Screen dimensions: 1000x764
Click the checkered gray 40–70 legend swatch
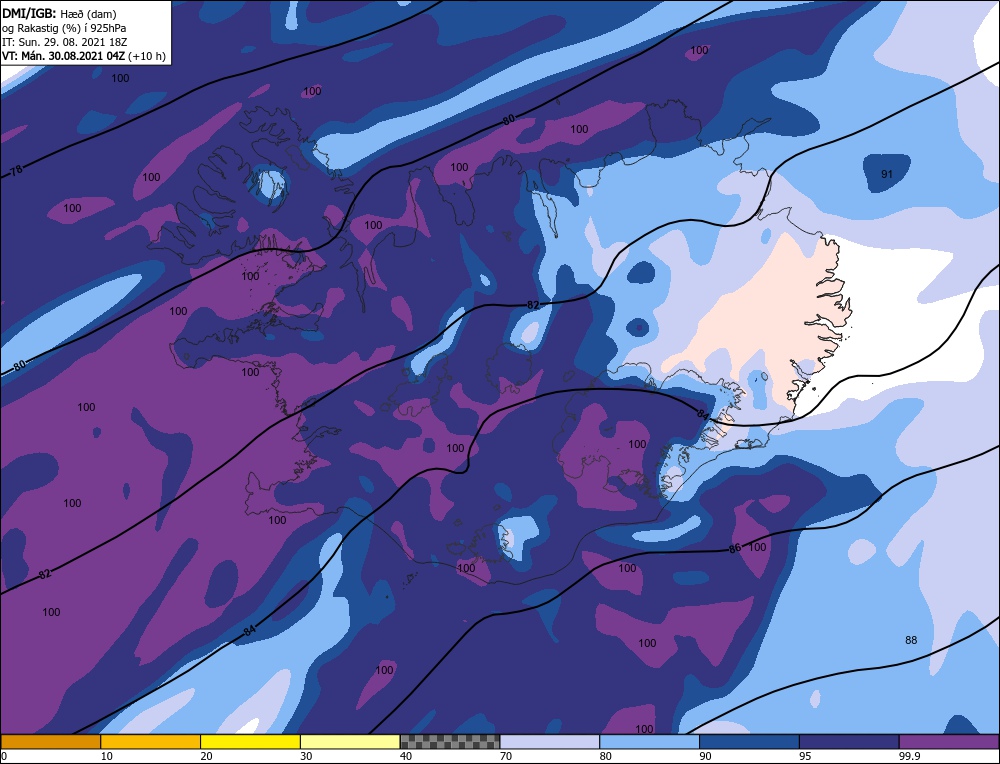pyautogui.click(x=450, y=741)
